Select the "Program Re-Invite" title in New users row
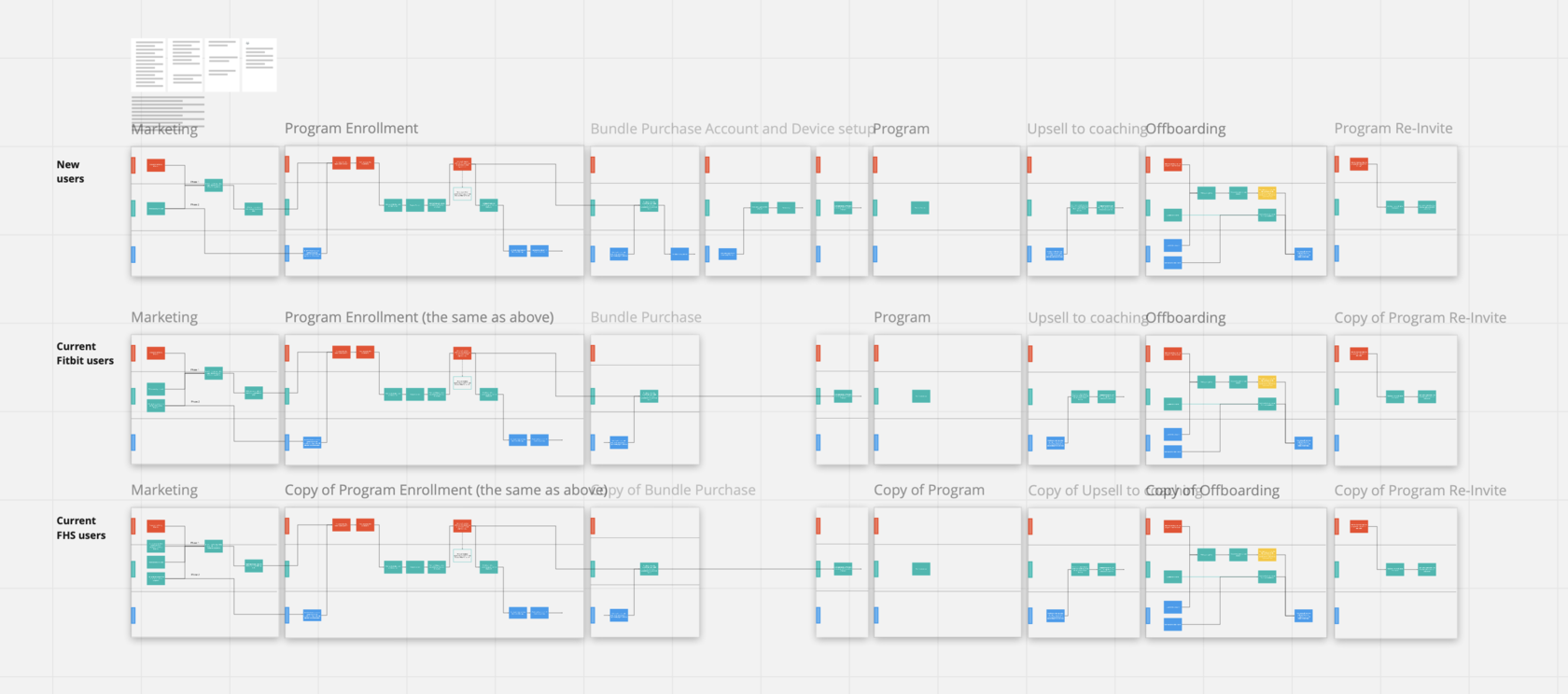The height and width of the screenshot is (694, 1568). pyautogui.click(x=1393, y=129)
